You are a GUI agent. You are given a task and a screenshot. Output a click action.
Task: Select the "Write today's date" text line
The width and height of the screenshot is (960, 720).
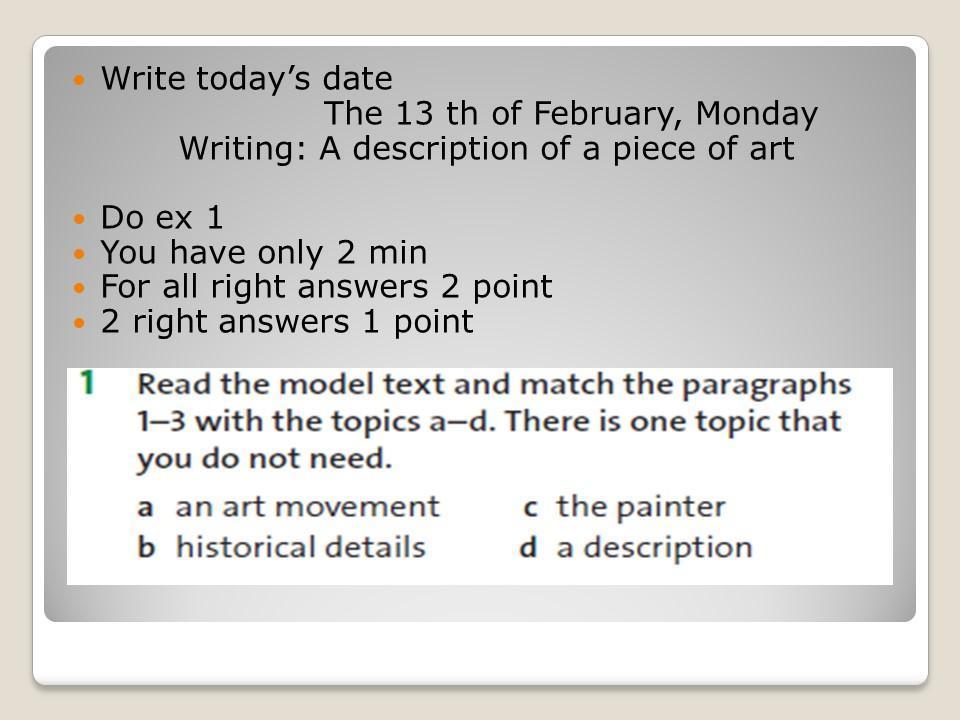pos(247,78)
